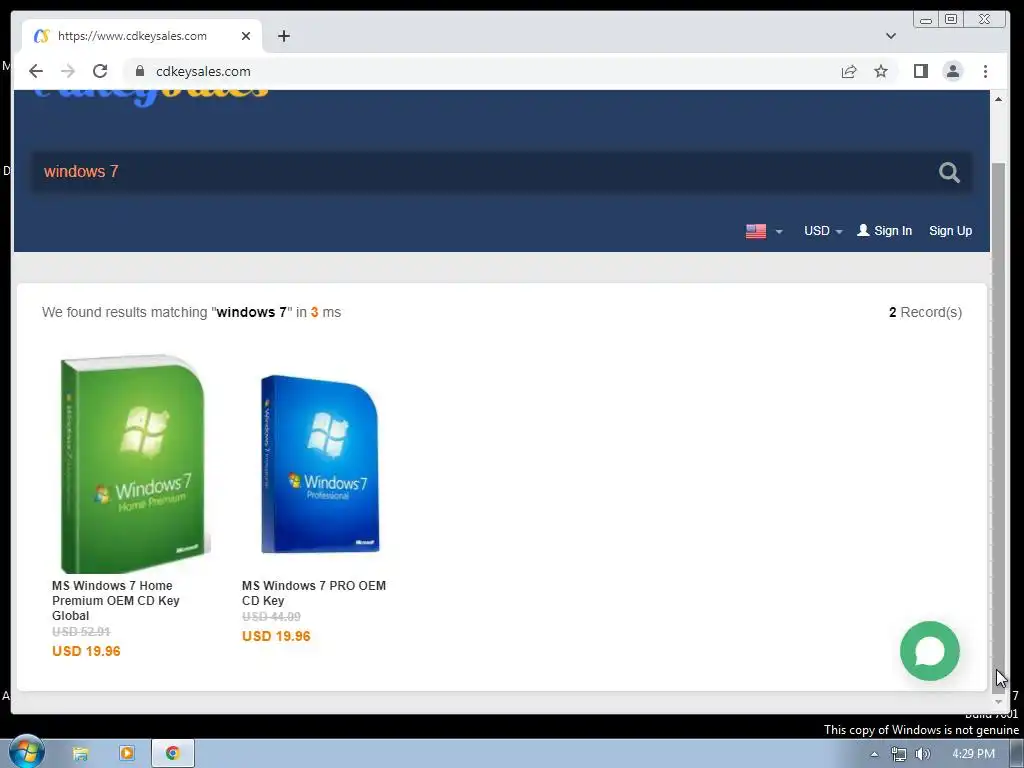Click the padlock site info icon
Screen dimensions: 1024x768
pos(139,71)
